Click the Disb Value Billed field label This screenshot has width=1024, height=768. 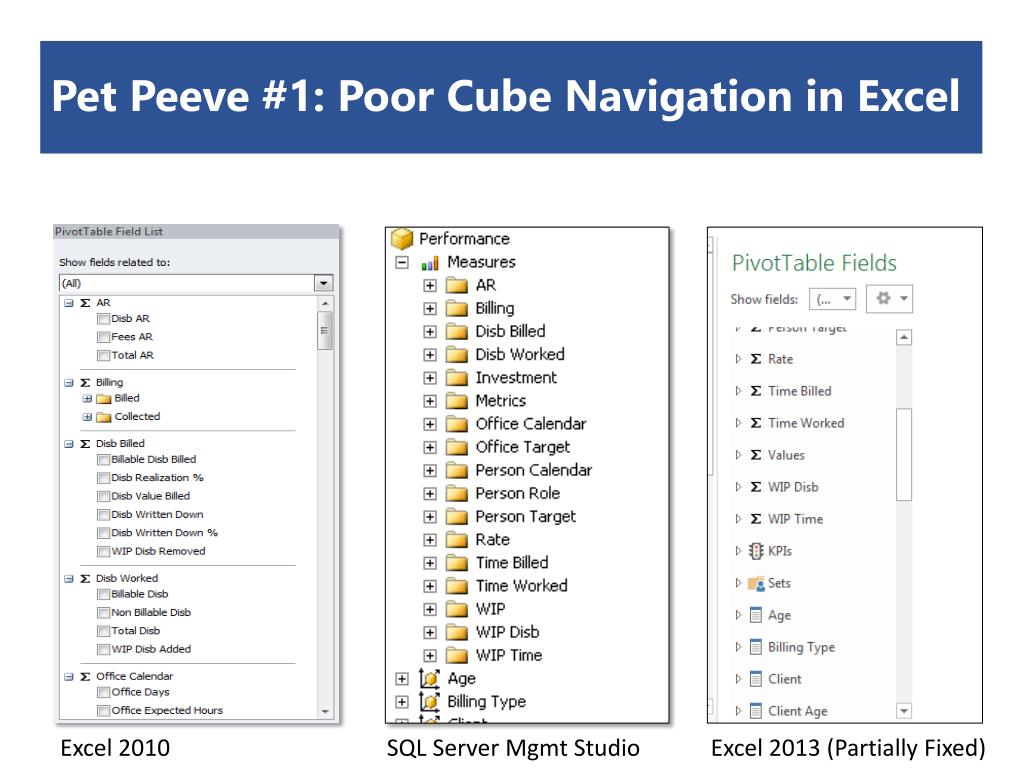coord(151,496)
